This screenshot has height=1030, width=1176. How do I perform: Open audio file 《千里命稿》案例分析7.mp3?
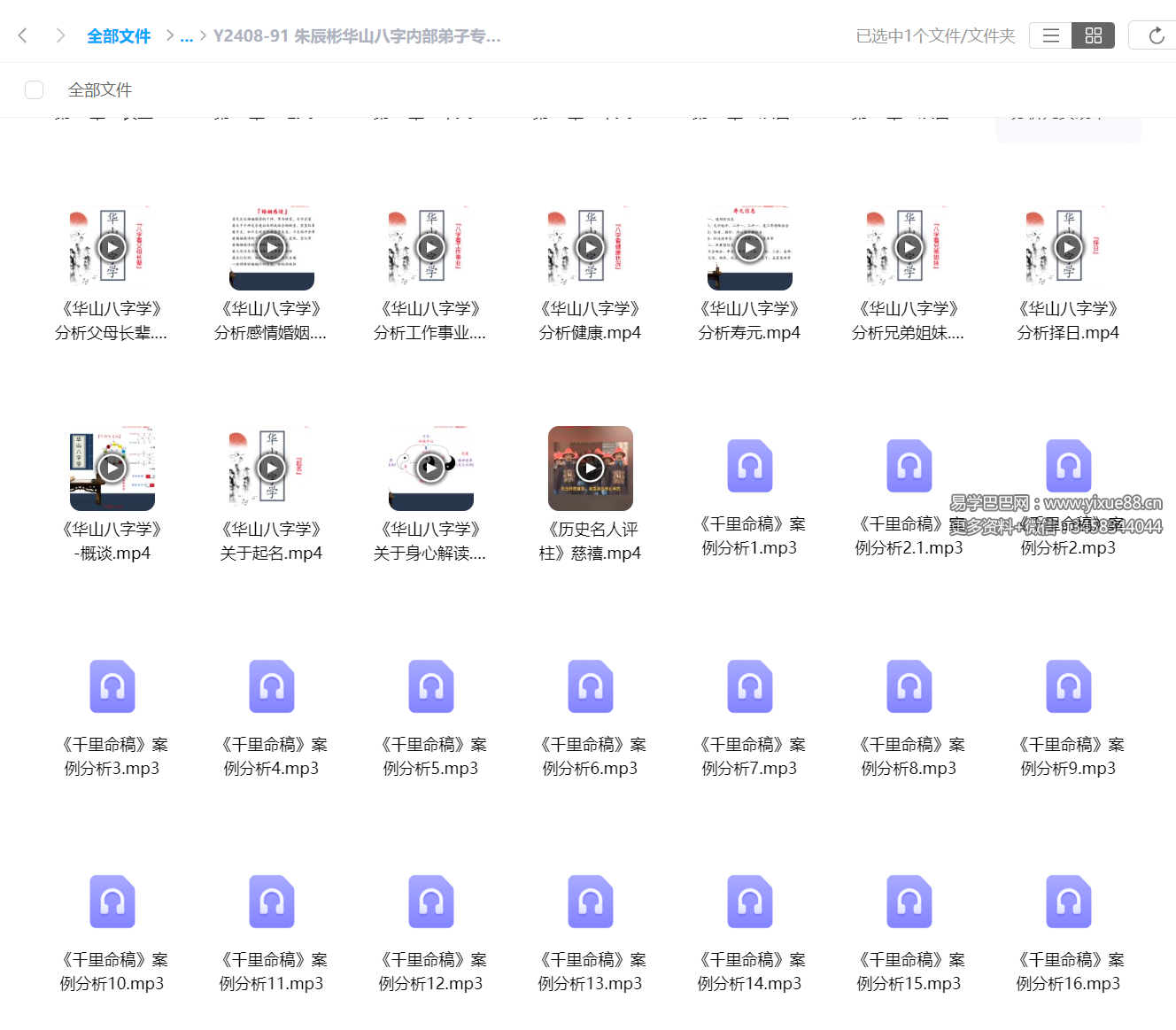[750, 685]
